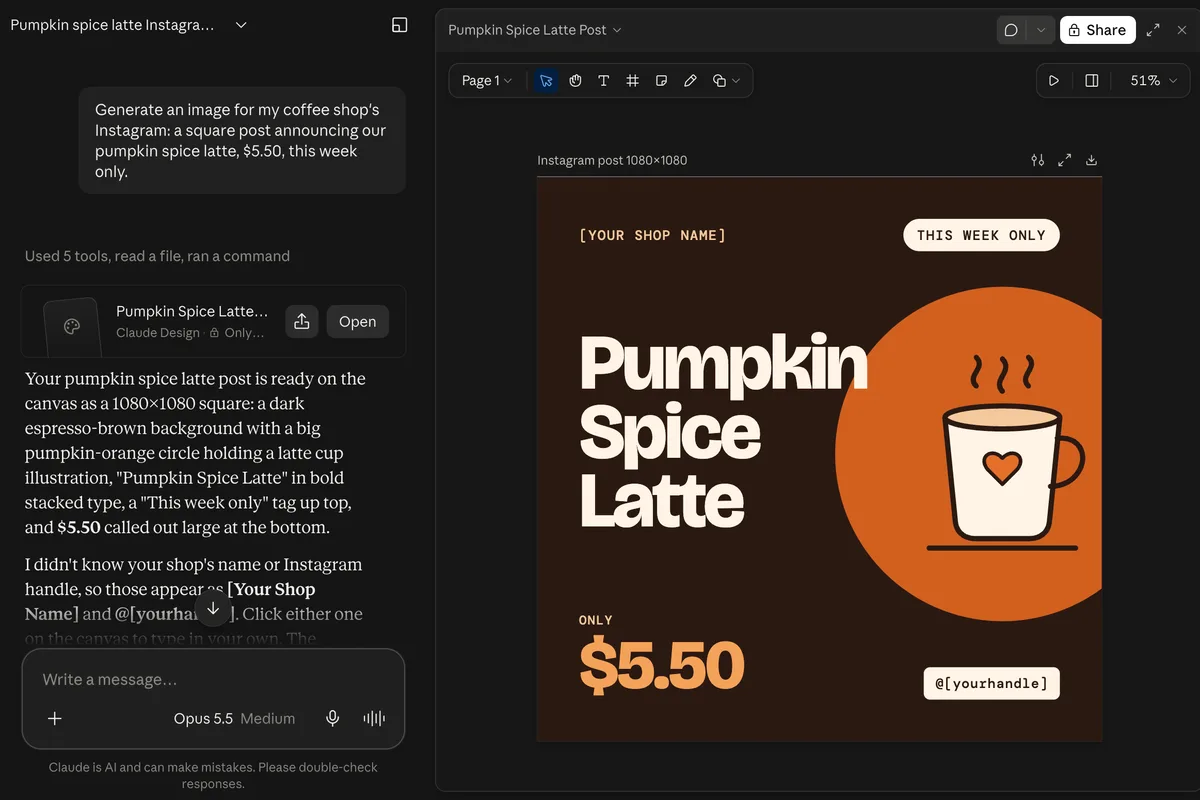Click the latte cup illustration

tap(1003, 455)
